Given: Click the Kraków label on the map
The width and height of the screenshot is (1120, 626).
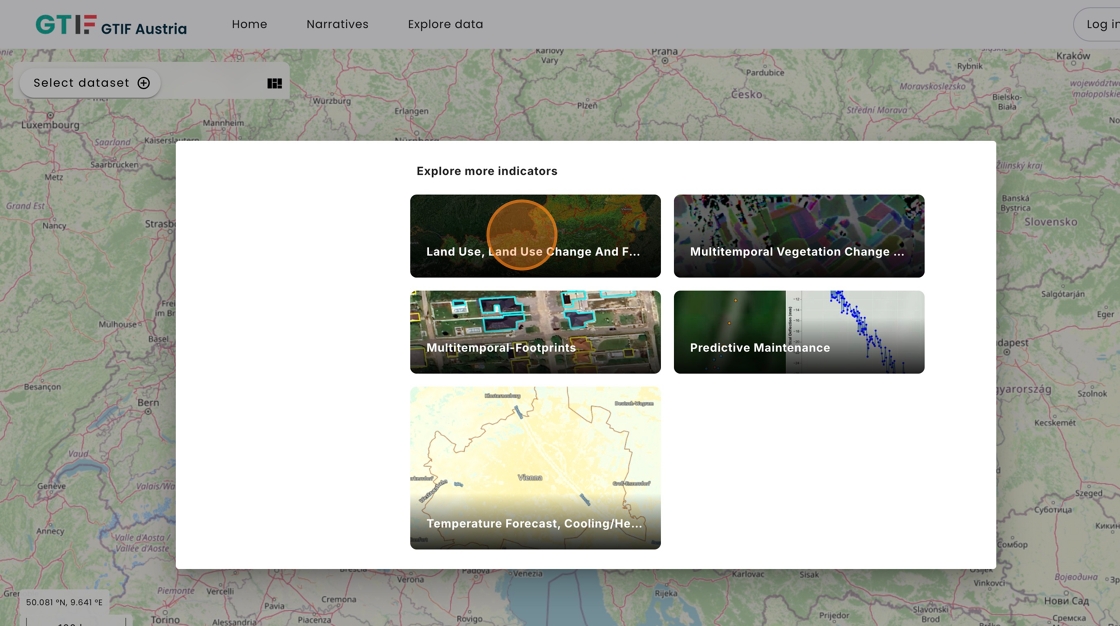Looking at the screenshot, I should [x=1072, y=57].
